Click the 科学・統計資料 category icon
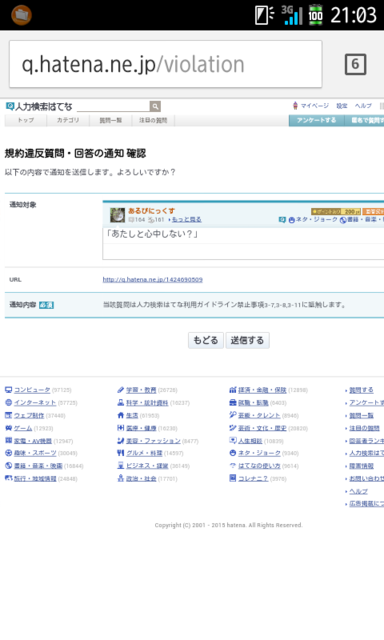 [120, 402]
